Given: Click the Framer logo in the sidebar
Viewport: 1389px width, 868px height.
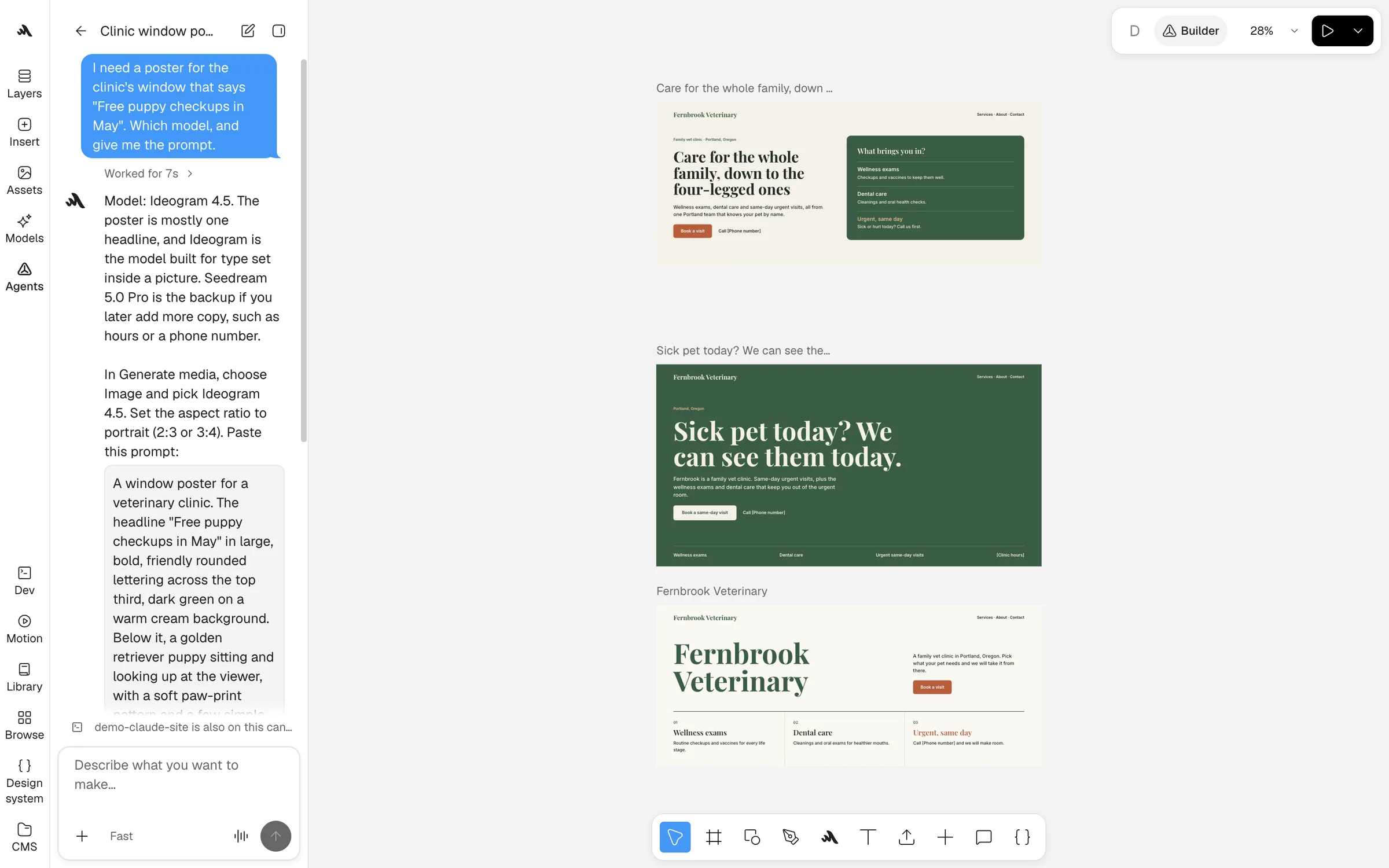Looking at the screenshot, I should click(24, 31).
